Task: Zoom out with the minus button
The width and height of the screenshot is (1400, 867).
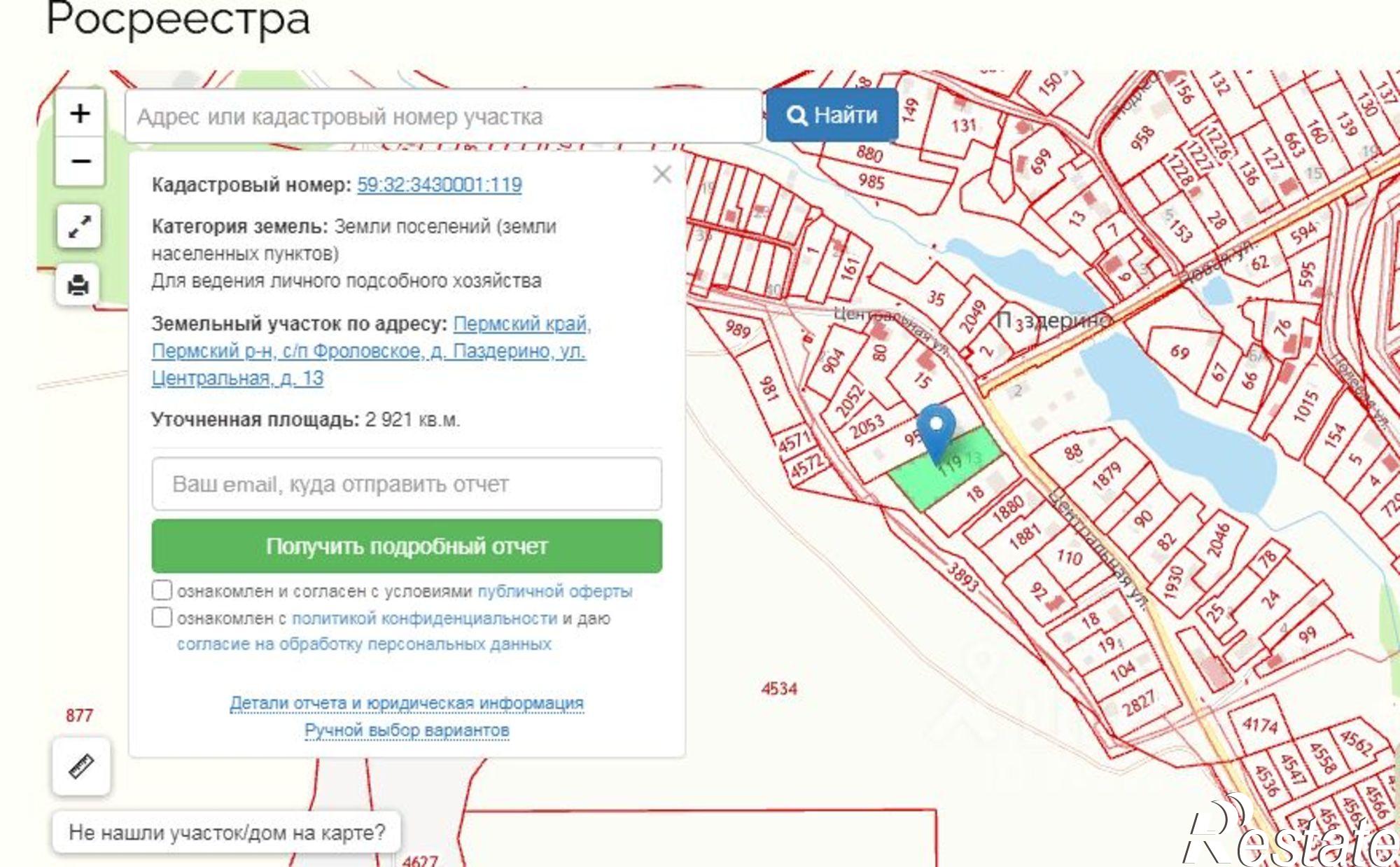Action: click(80, 162)
